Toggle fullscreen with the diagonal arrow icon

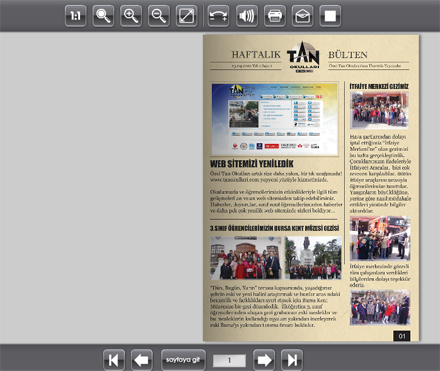[x=186, y=16]
